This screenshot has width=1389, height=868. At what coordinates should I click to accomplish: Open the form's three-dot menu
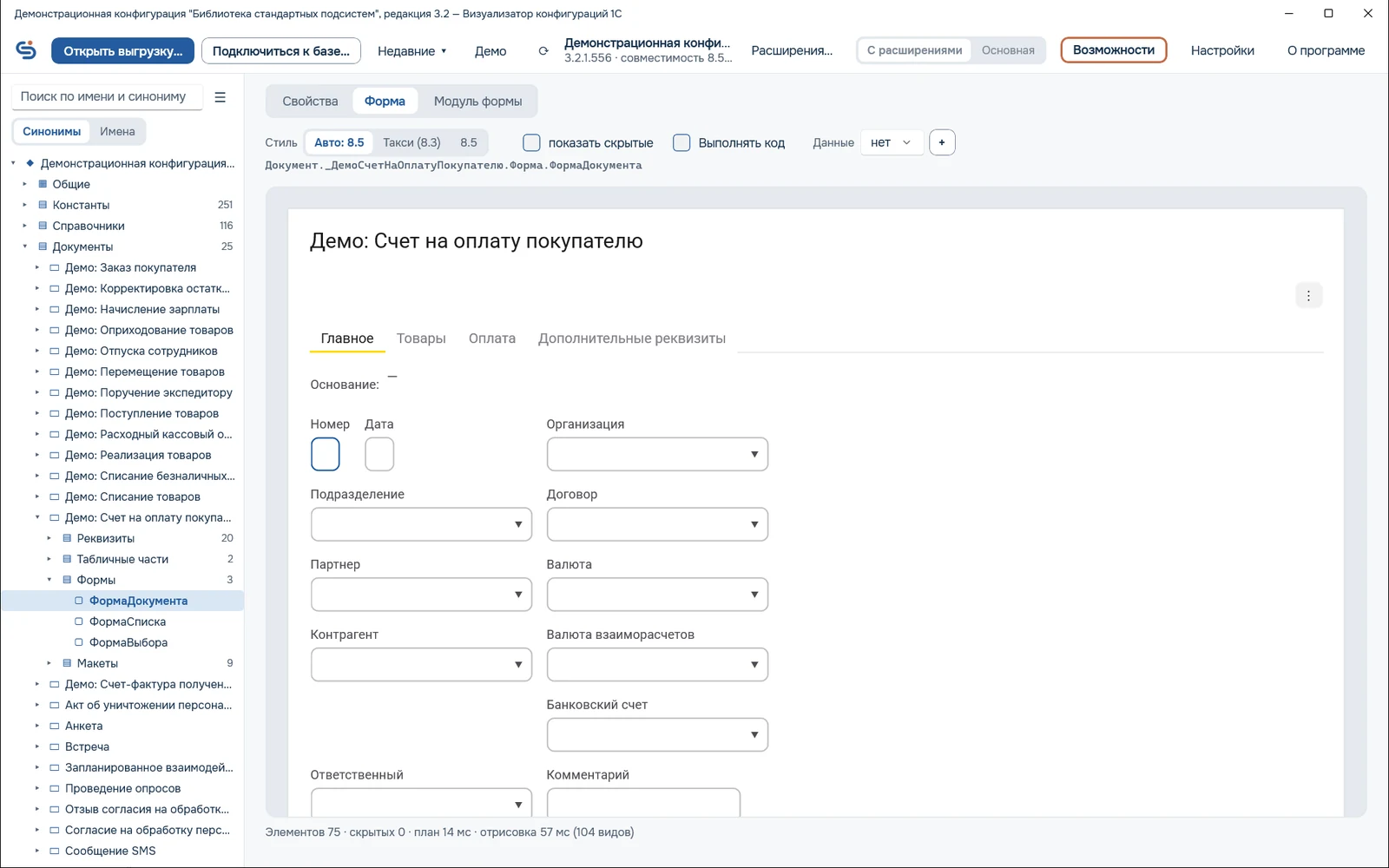tap(1308, 296)
